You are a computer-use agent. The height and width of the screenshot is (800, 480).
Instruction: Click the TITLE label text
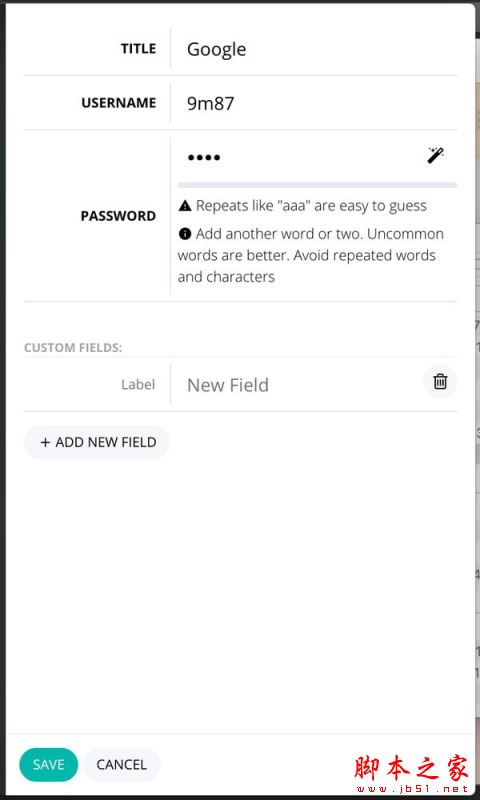138,49
